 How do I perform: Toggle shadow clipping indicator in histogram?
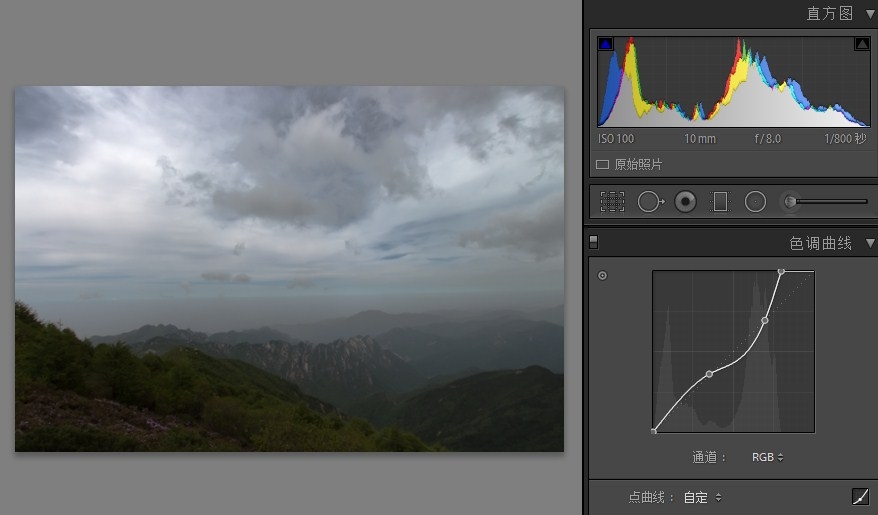coord(605,44)
